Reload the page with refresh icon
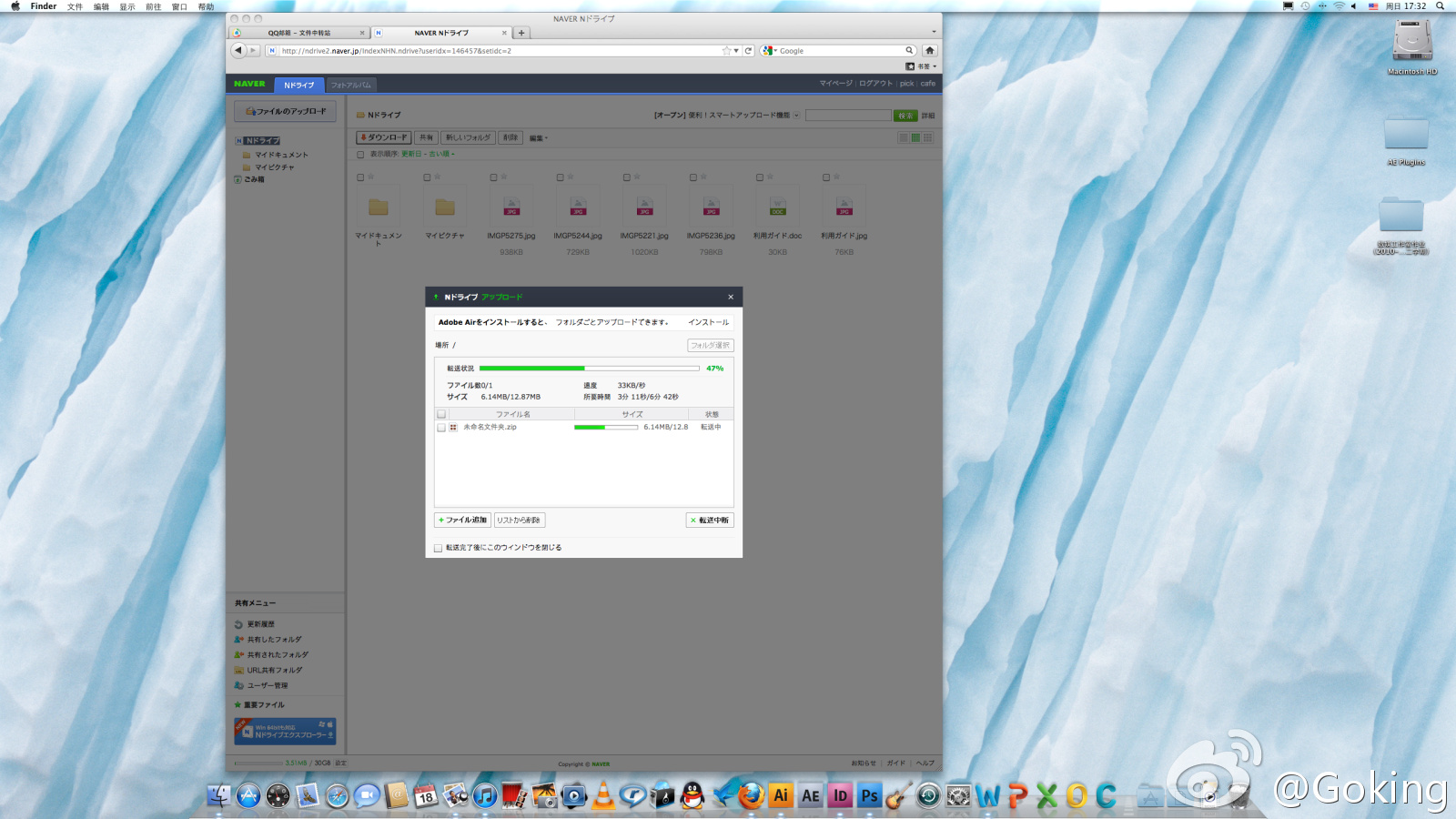The image size is (1456, 819). (749, 51)
